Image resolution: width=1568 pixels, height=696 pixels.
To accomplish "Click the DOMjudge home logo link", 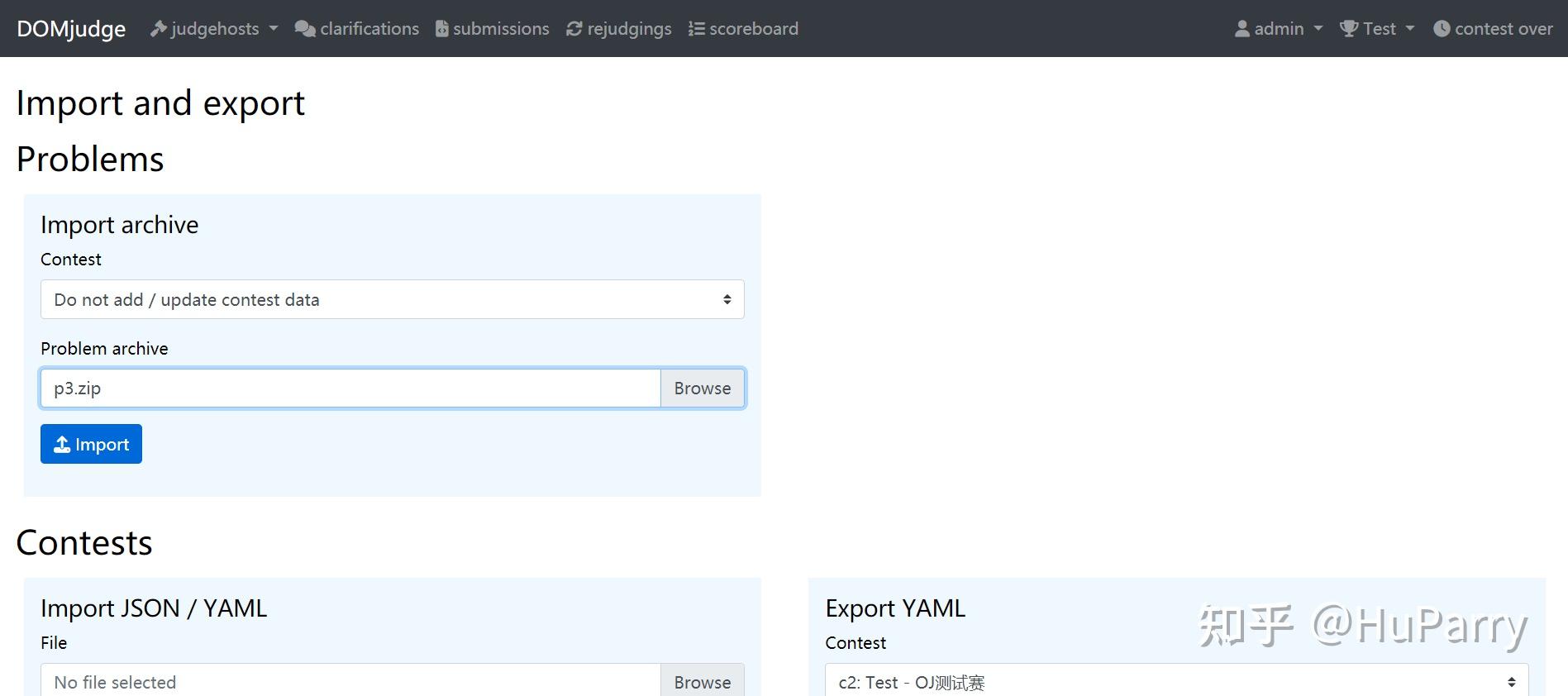I will point(71,29).
